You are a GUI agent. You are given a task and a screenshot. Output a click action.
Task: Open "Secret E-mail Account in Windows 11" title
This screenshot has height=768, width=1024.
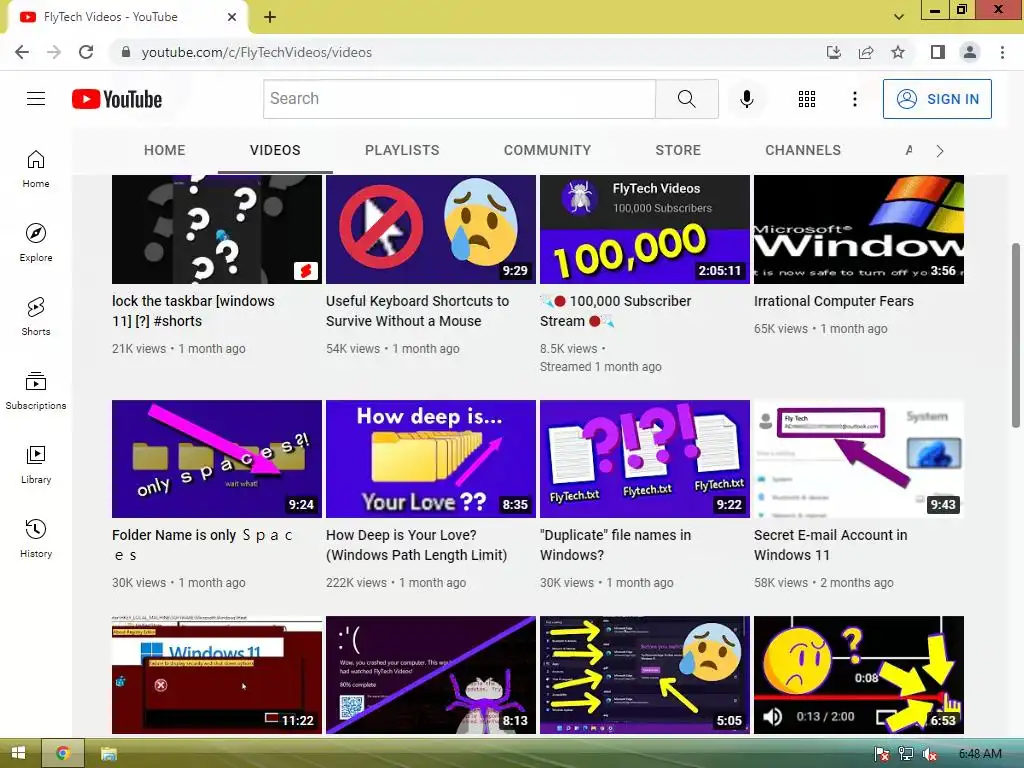(x=830, y=545)
